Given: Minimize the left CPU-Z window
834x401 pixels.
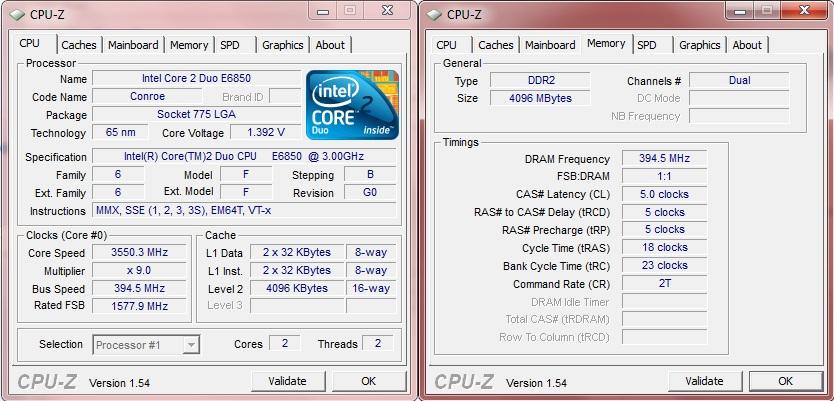Looking at the screenshot, I should 323,11.
